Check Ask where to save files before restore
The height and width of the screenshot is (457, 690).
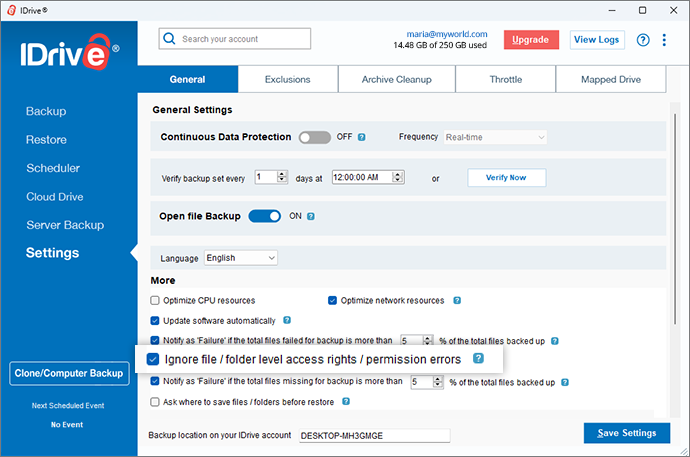[x=155, y=402]
